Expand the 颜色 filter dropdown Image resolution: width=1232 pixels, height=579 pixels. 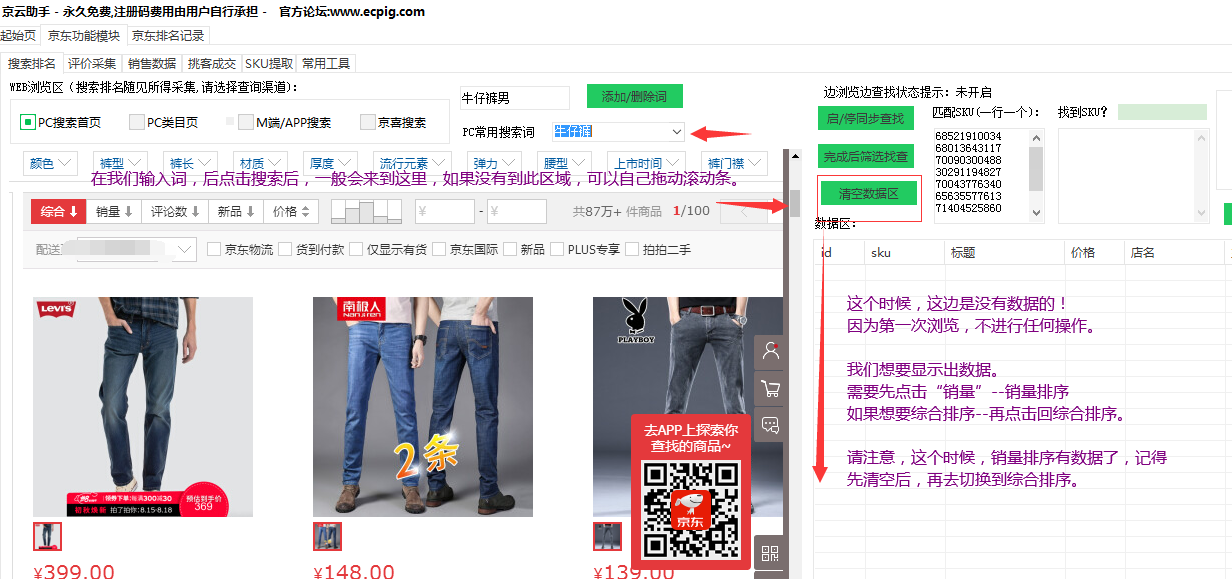pyautogui.click(x=50, y=163)
